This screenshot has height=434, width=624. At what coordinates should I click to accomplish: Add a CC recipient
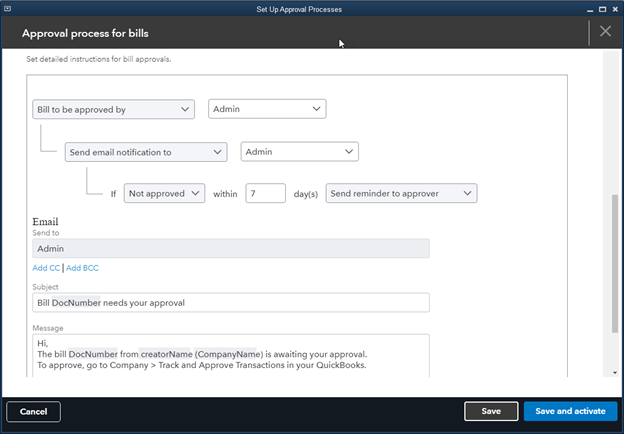tap(46, 268)
